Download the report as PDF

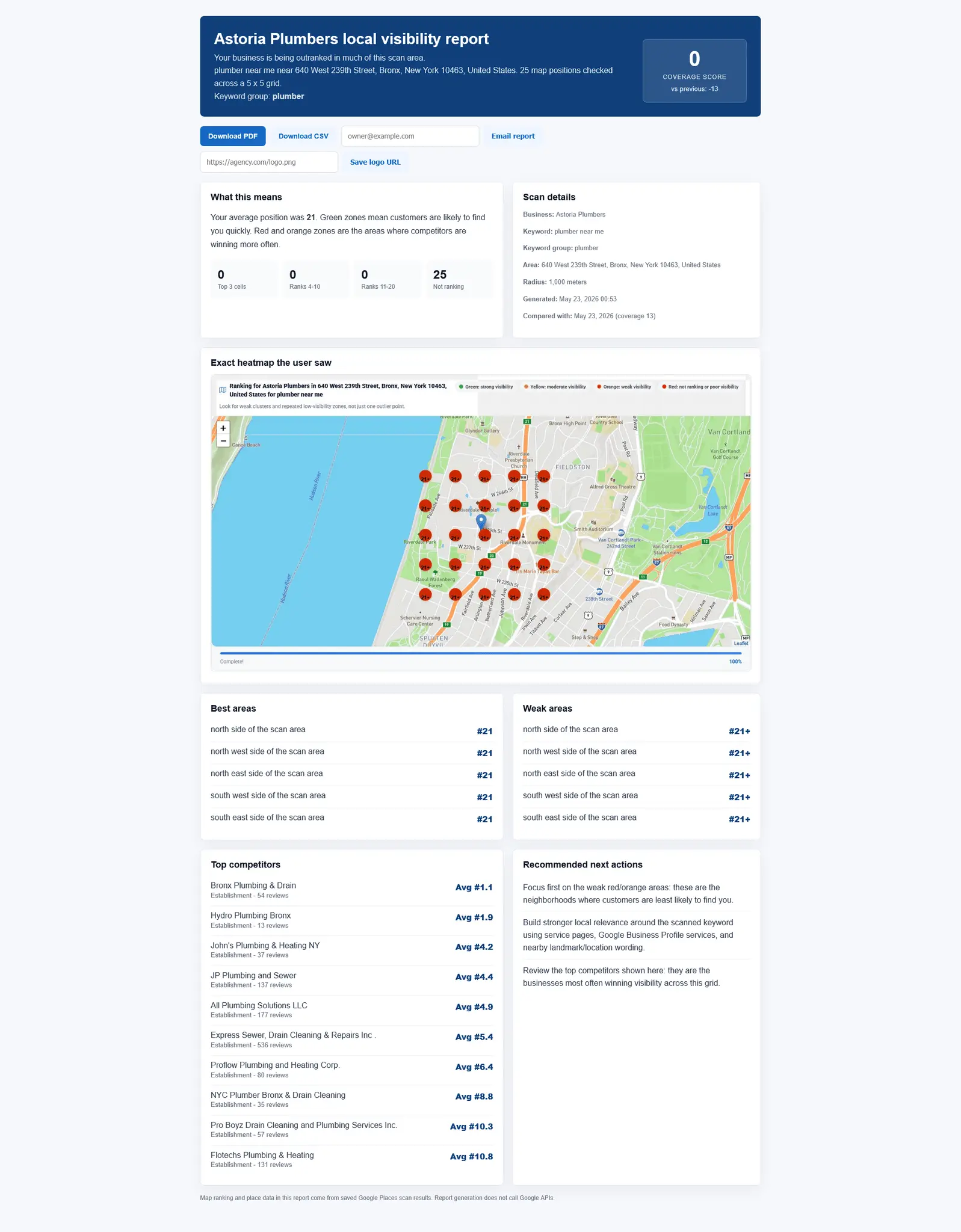pyautogui.click(x=233, y=136)
